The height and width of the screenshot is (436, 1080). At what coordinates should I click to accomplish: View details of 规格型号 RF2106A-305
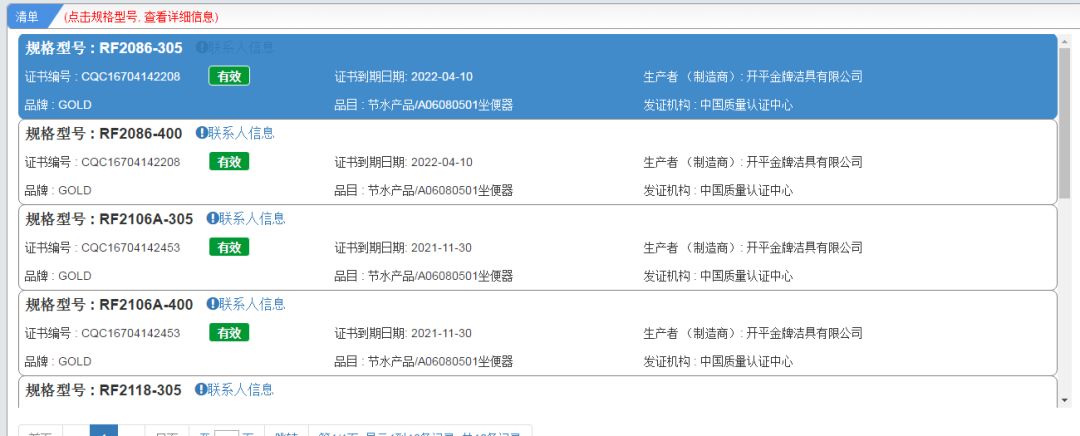click(110, 218)
